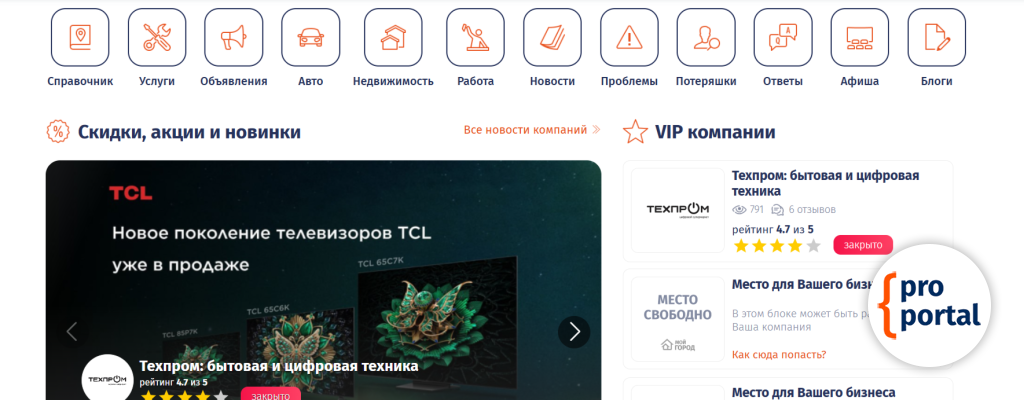Open the Услуги wrench and screwdriver icon
This screenshot has height=400, width=1024.
click(x=157, y=37)
